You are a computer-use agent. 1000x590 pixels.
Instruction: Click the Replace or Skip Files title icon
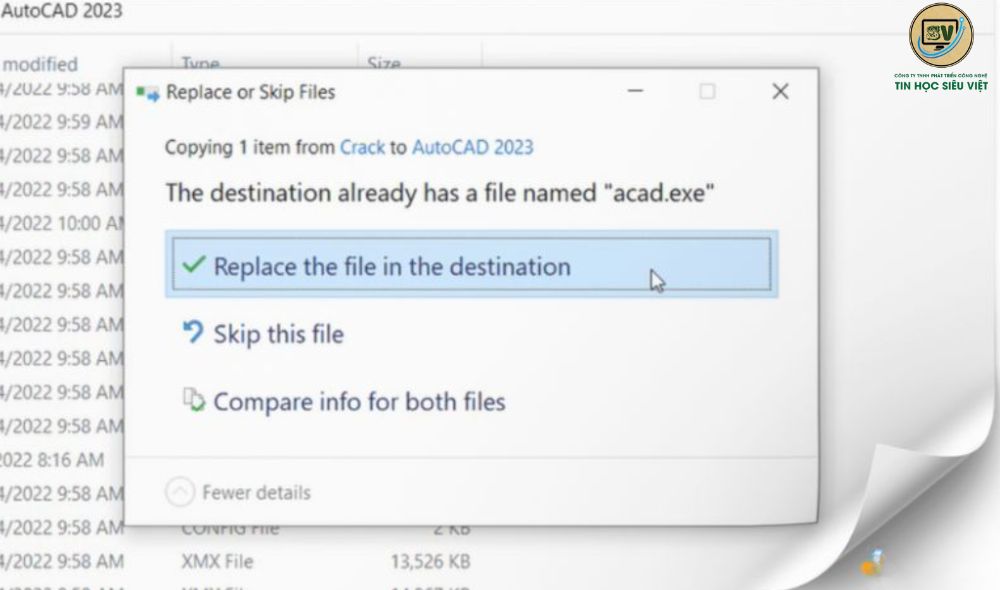[x=148, y=94]
